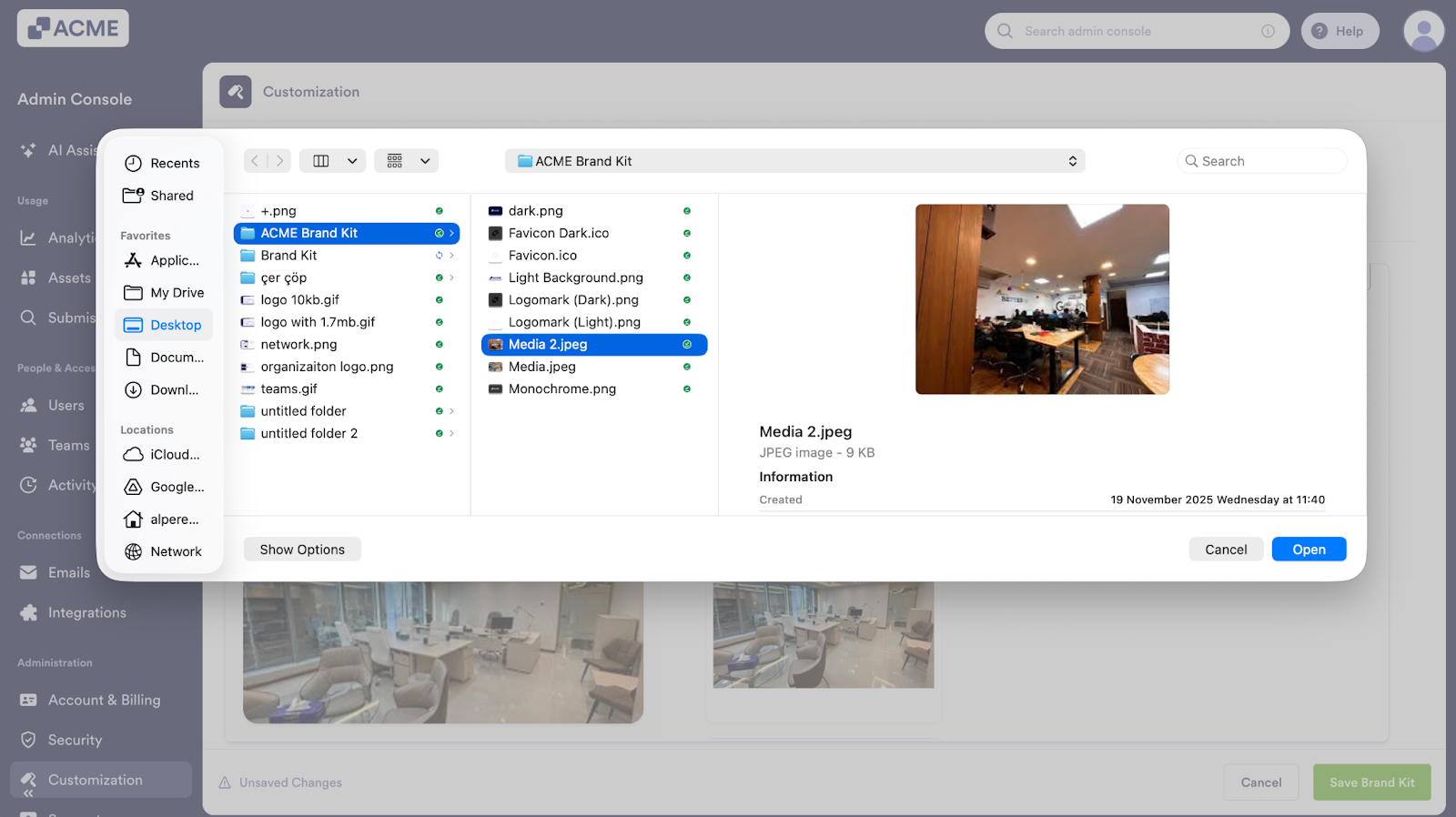This screenshot has width=1456, height=817.
Task: Select the column view icon
Action: click(321, 161)
